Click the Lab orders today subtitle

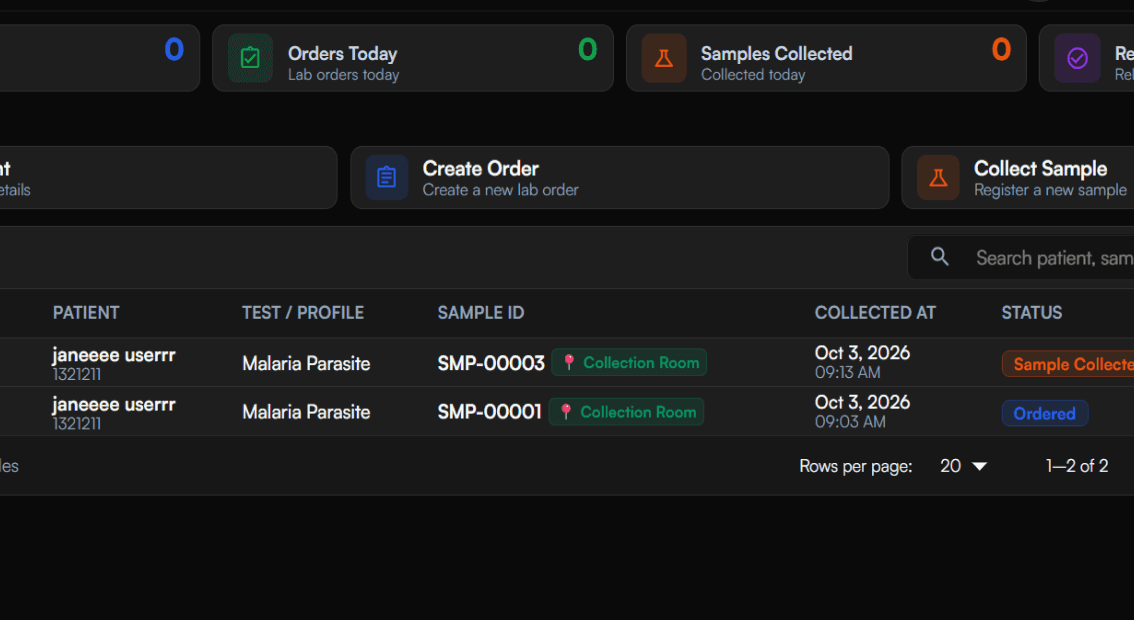point(344,75)
